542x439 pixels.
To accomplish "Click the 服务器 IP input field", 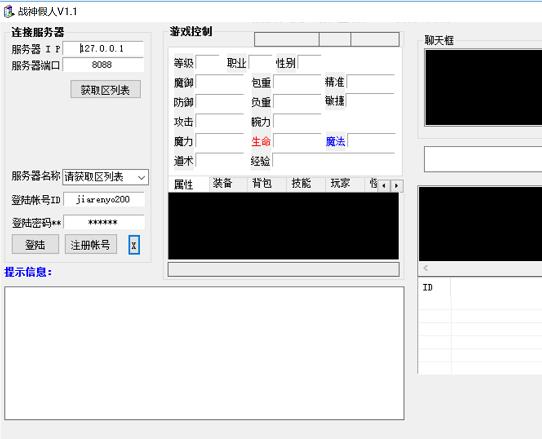I will 103,49.
